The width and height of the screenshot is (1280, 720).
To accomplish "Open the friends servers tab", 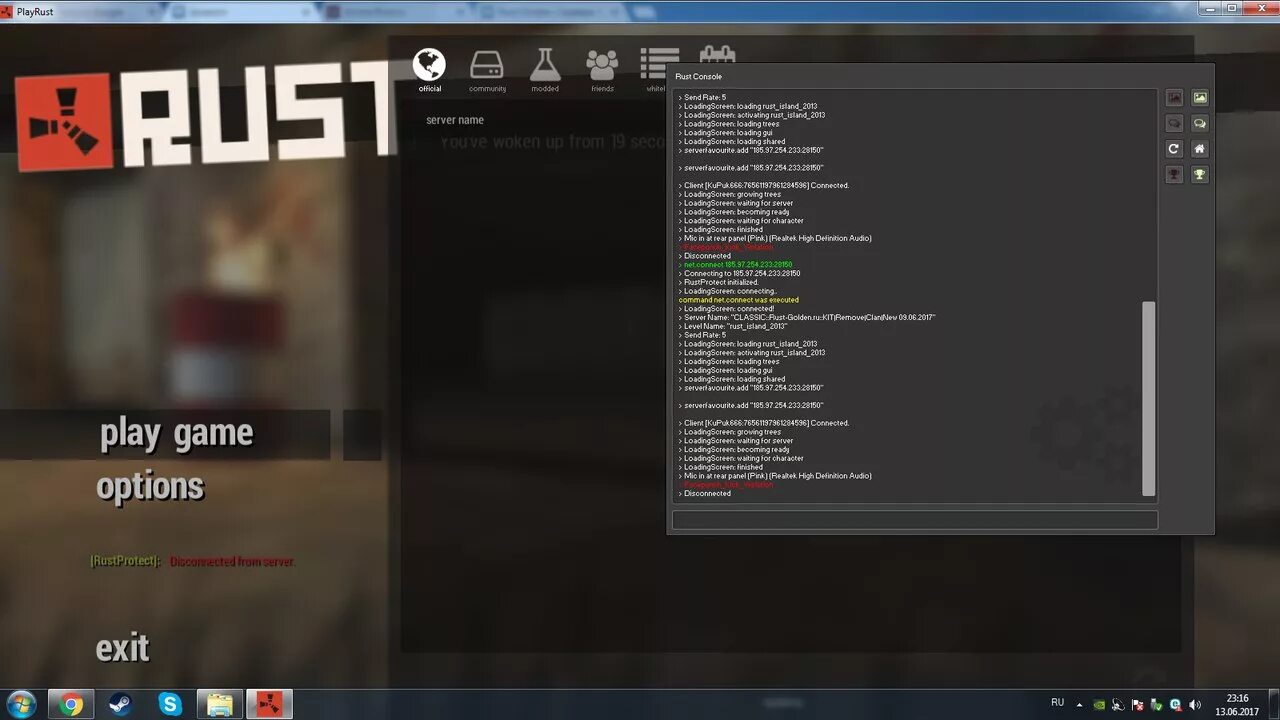I will (602, 70).
